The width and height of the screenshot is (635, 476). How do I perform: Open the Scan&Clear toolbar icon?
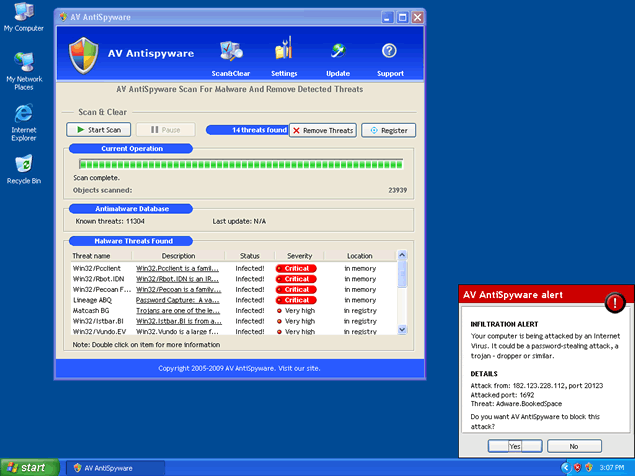click(230, 54)
